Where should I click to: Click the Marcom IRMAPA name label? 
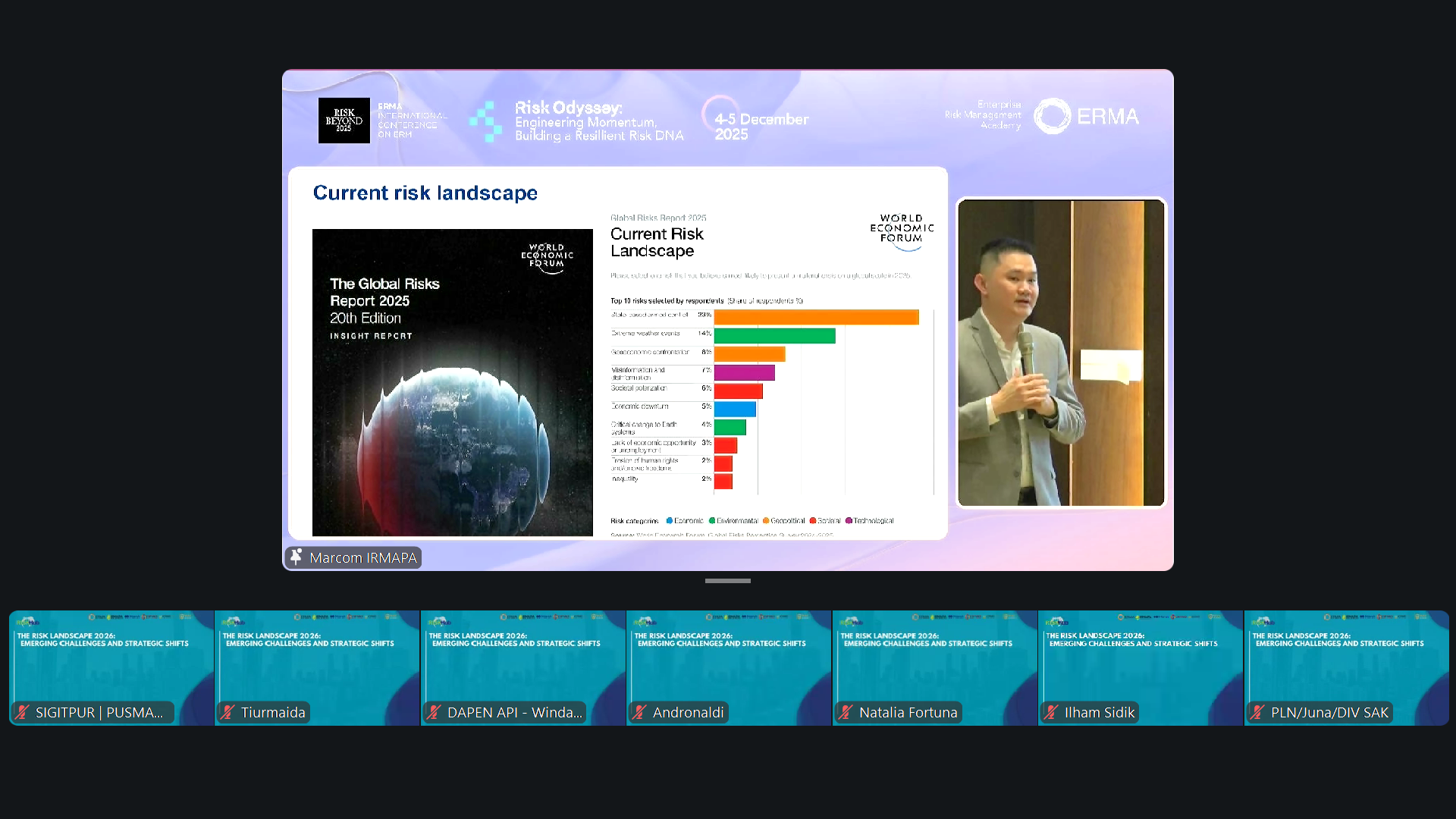362,557
